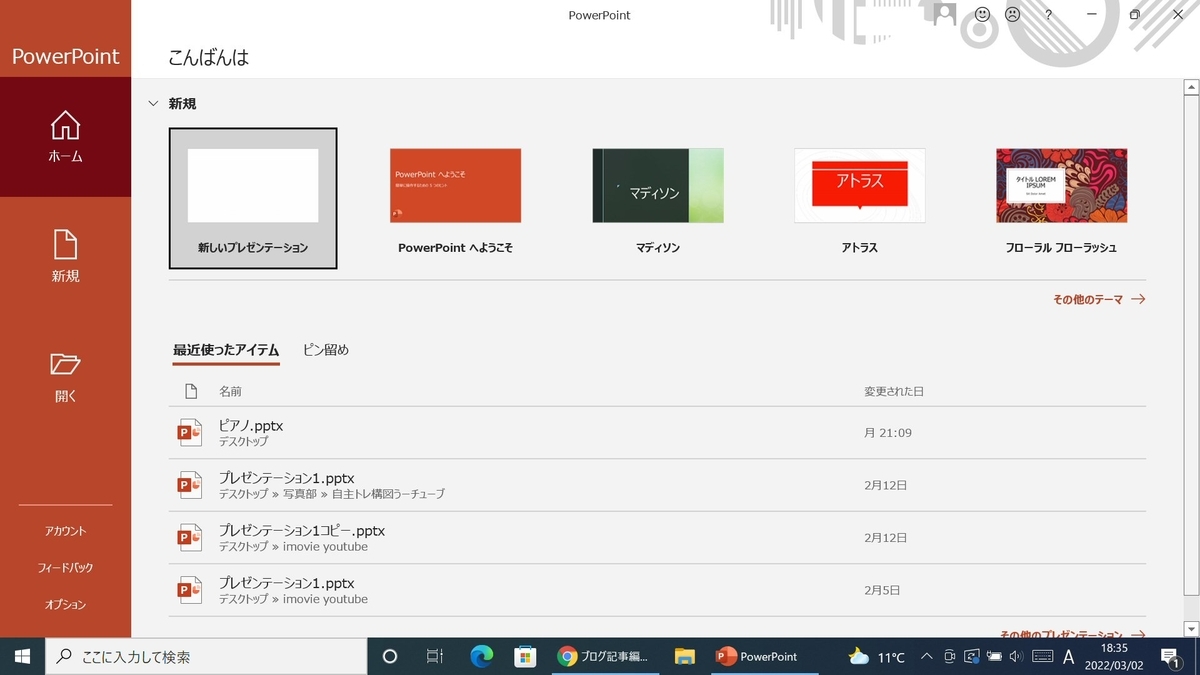
Task: Open clock showing 18:35 2022/03/02
Action: (x=1114, y=657)
